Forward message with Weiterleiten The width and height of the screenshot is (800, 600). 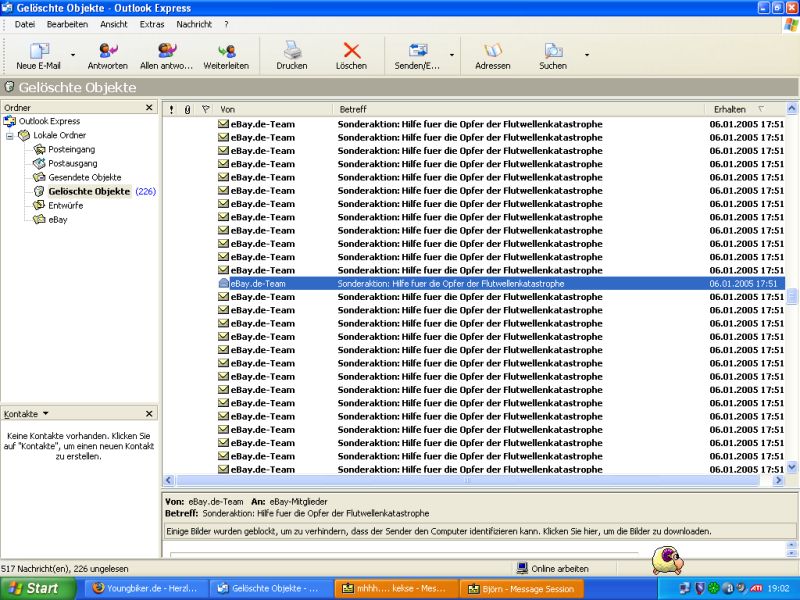coord(226,56)
